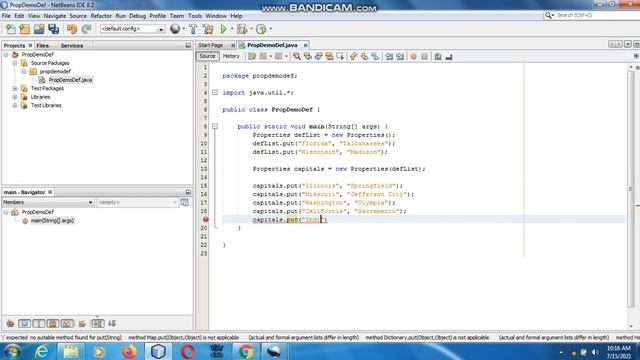640x360 pixels.
Task: Click the Comment code icon
Action: pyautogui.click(x=438, y=57)
